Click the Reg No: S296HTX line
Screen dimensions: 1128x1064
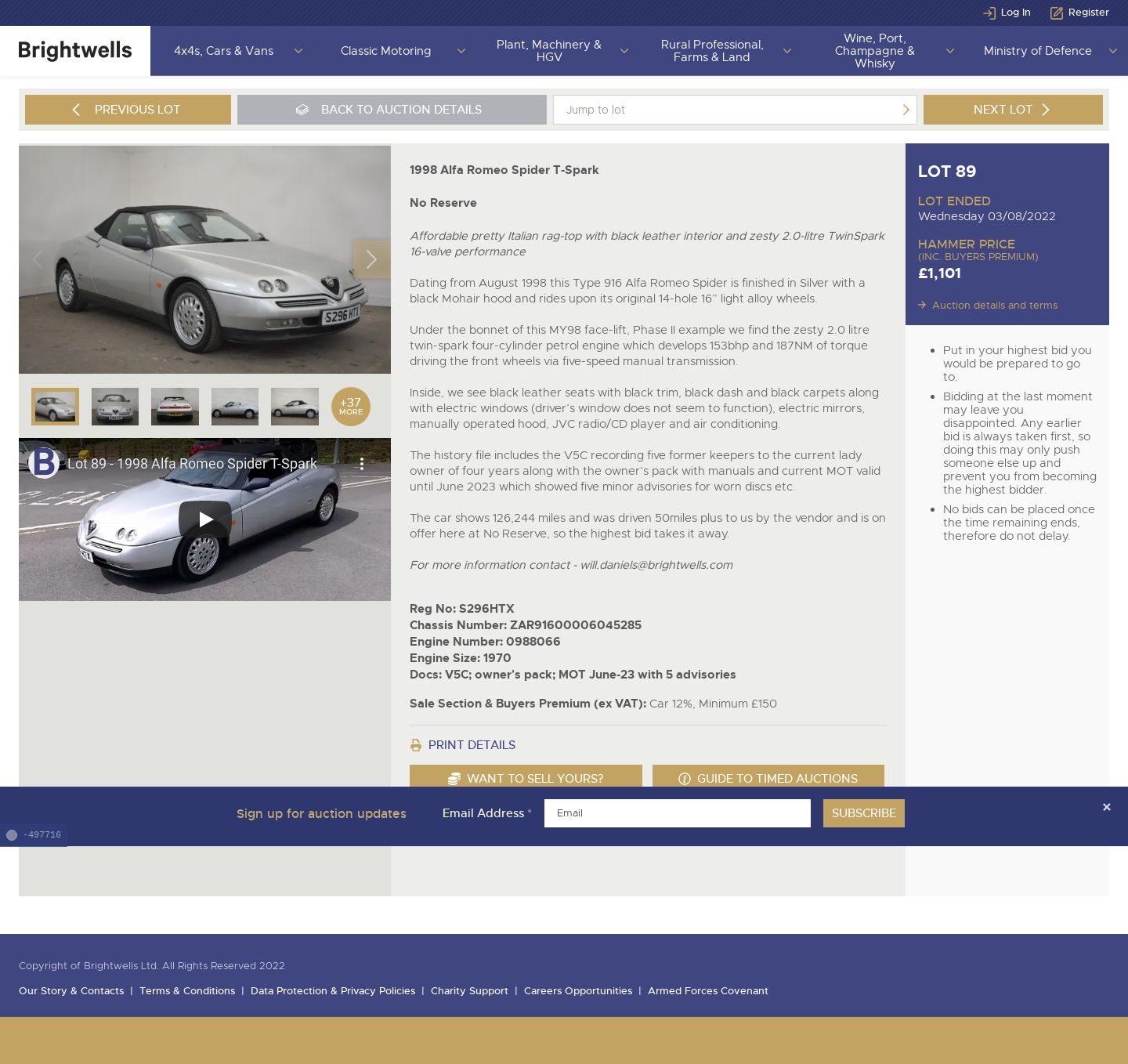point(462,609)
